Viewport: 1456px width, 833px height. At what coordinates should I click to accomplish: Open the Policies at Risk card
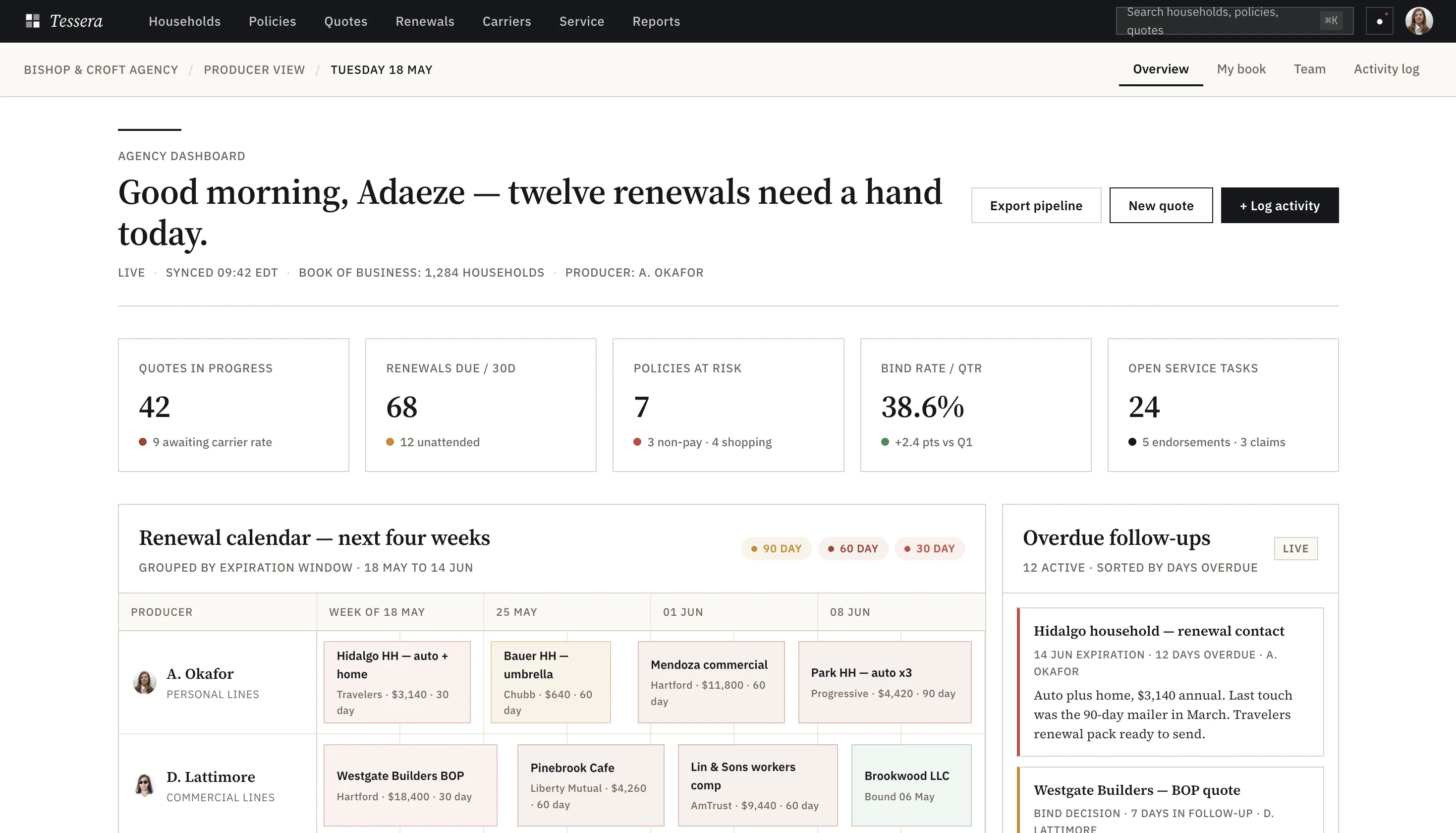pos(728,405)
